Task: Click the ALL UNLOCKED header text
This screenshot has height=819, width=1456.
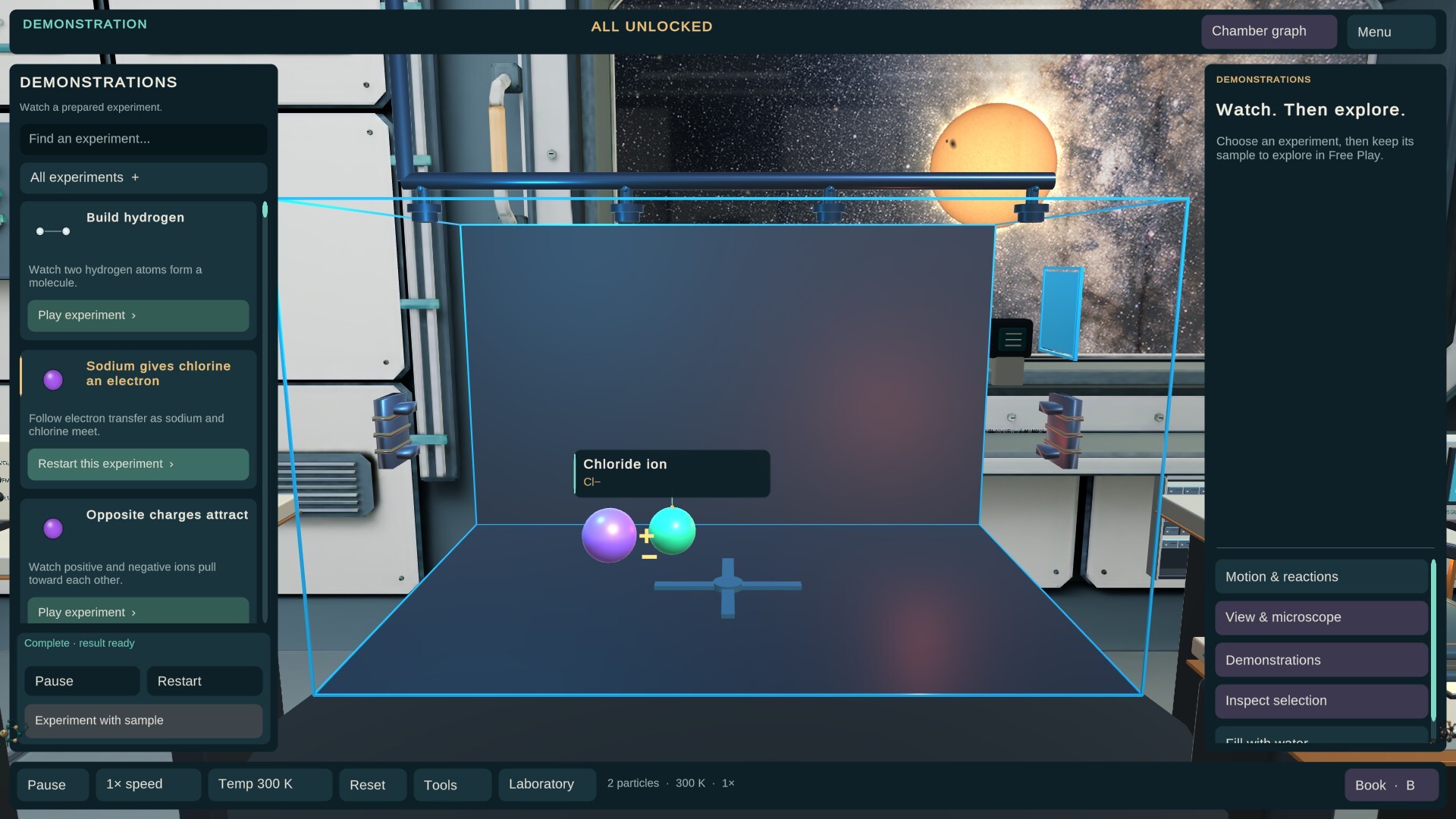Action: coord(651,27)
